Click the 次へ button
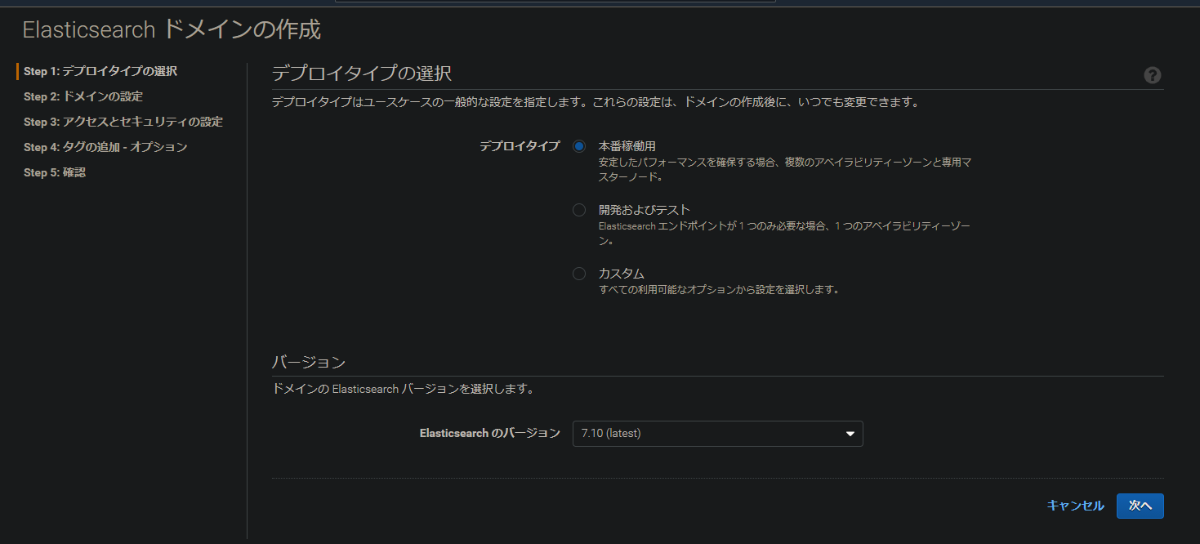Image resolution: width=1200 pixels, height=544 pixels. [1140, 506]
